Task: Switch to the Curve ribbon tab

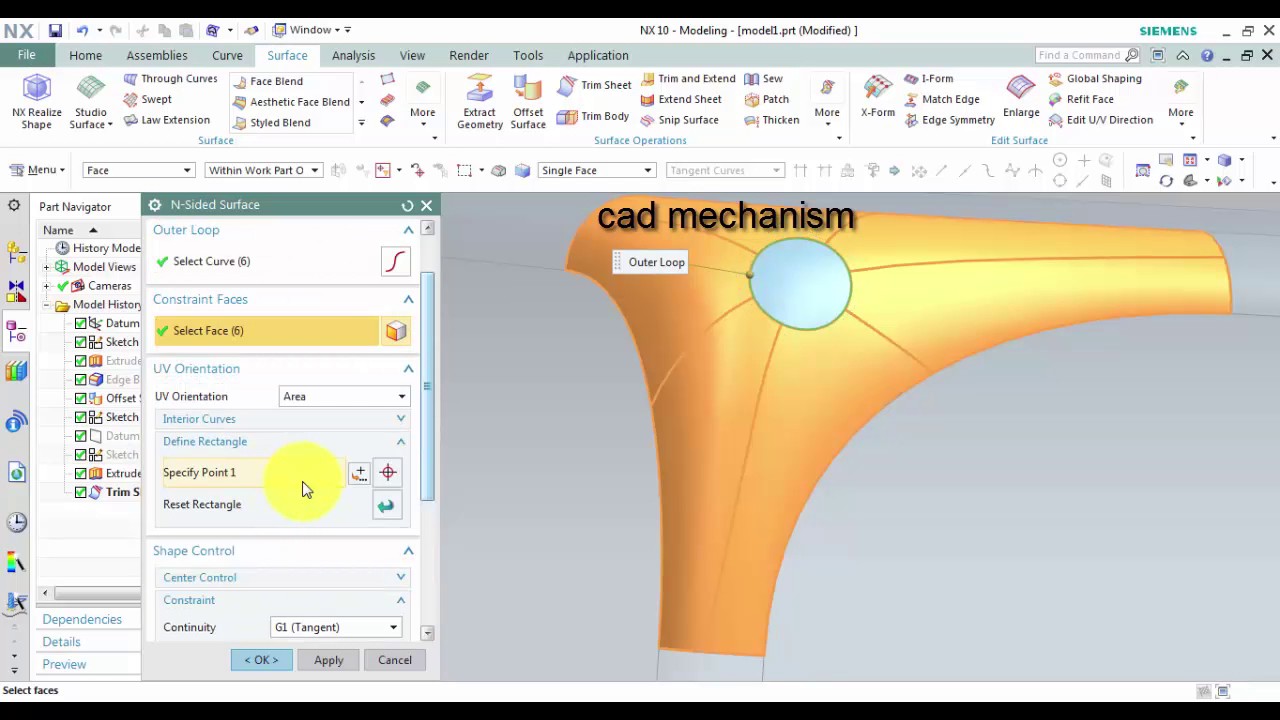Action: 227,56
